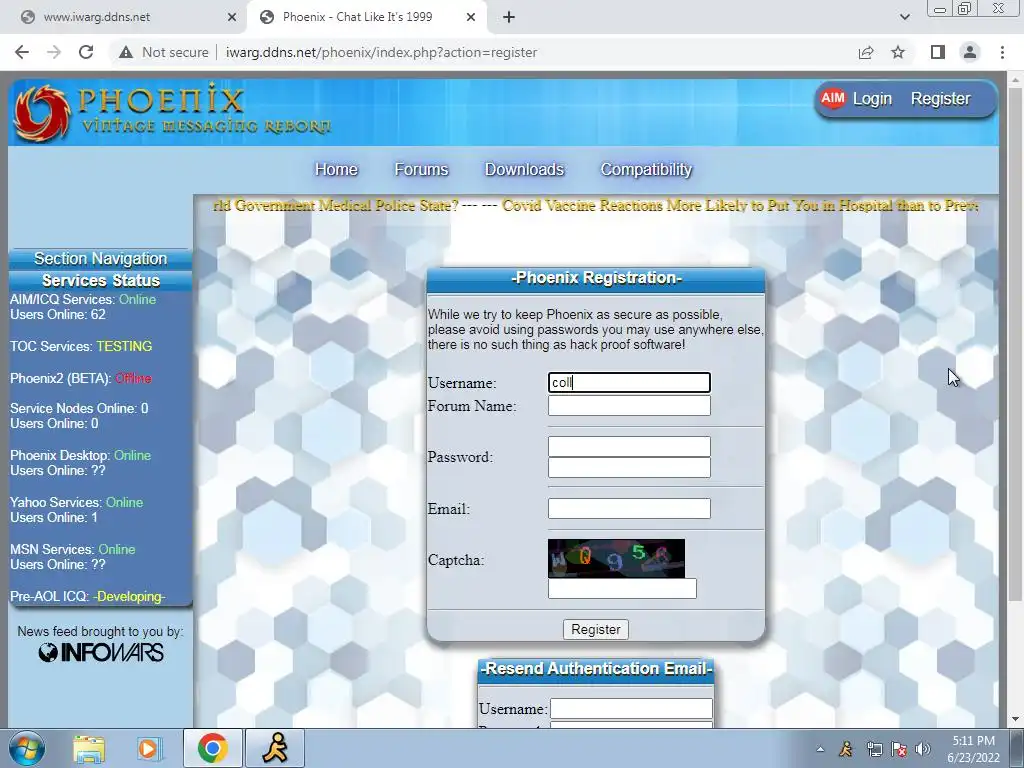Viewport: 1024px width, 768px height.
Task: Open the clock showing 5:11 PM
Action: coord(973,749)
